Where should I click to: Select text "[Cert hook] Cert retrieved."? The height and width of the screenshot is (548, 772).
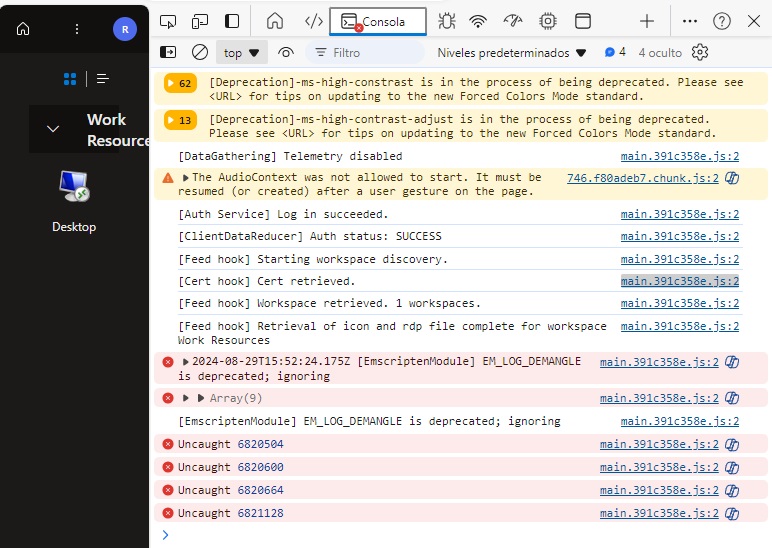pyautogui.click(x=266, y=281)
